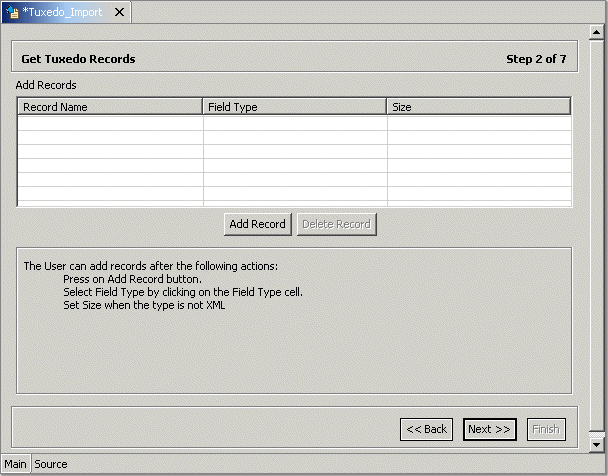Go back with the << Back button
The image size is (608, 476).
(427, 429)
